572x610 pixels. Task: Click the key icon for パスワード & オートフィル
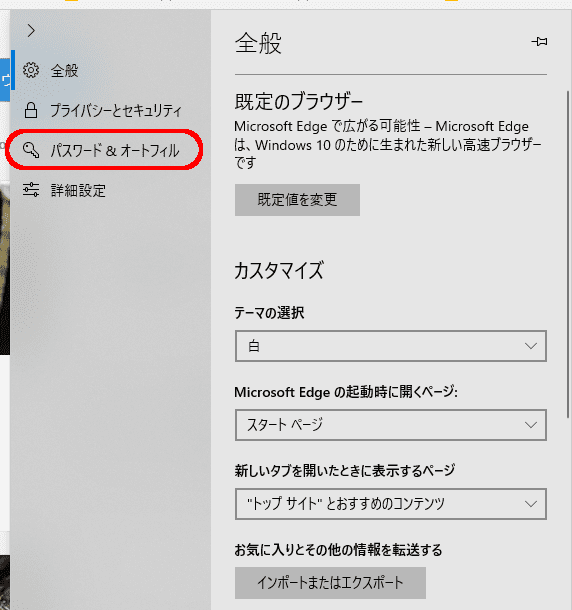pos(31,150)
